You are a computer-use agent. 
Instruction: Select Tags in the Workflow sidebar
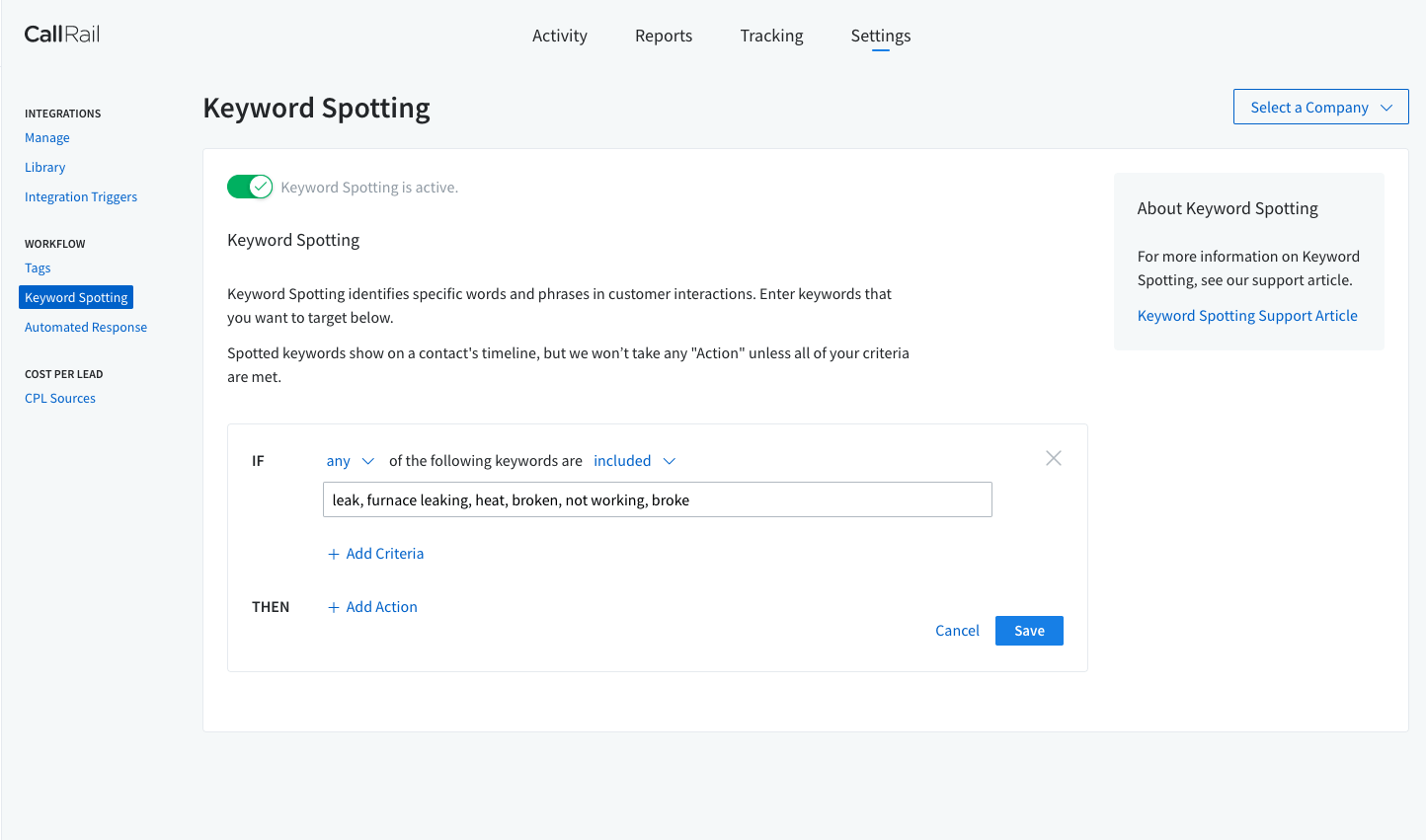(x=37, y=267)
